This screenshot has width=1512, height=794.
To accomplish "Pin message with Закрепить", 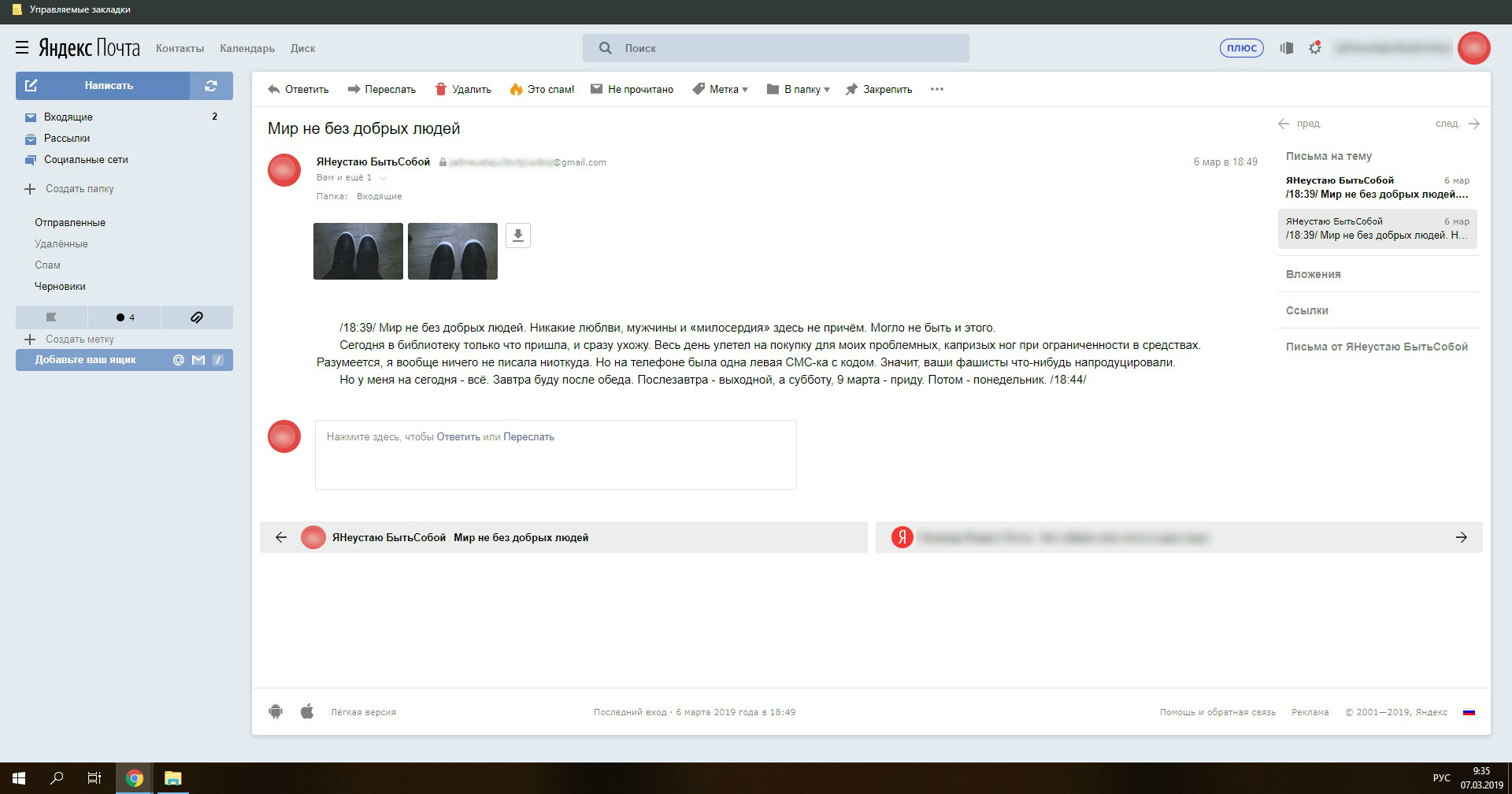I will coord(878,89).
